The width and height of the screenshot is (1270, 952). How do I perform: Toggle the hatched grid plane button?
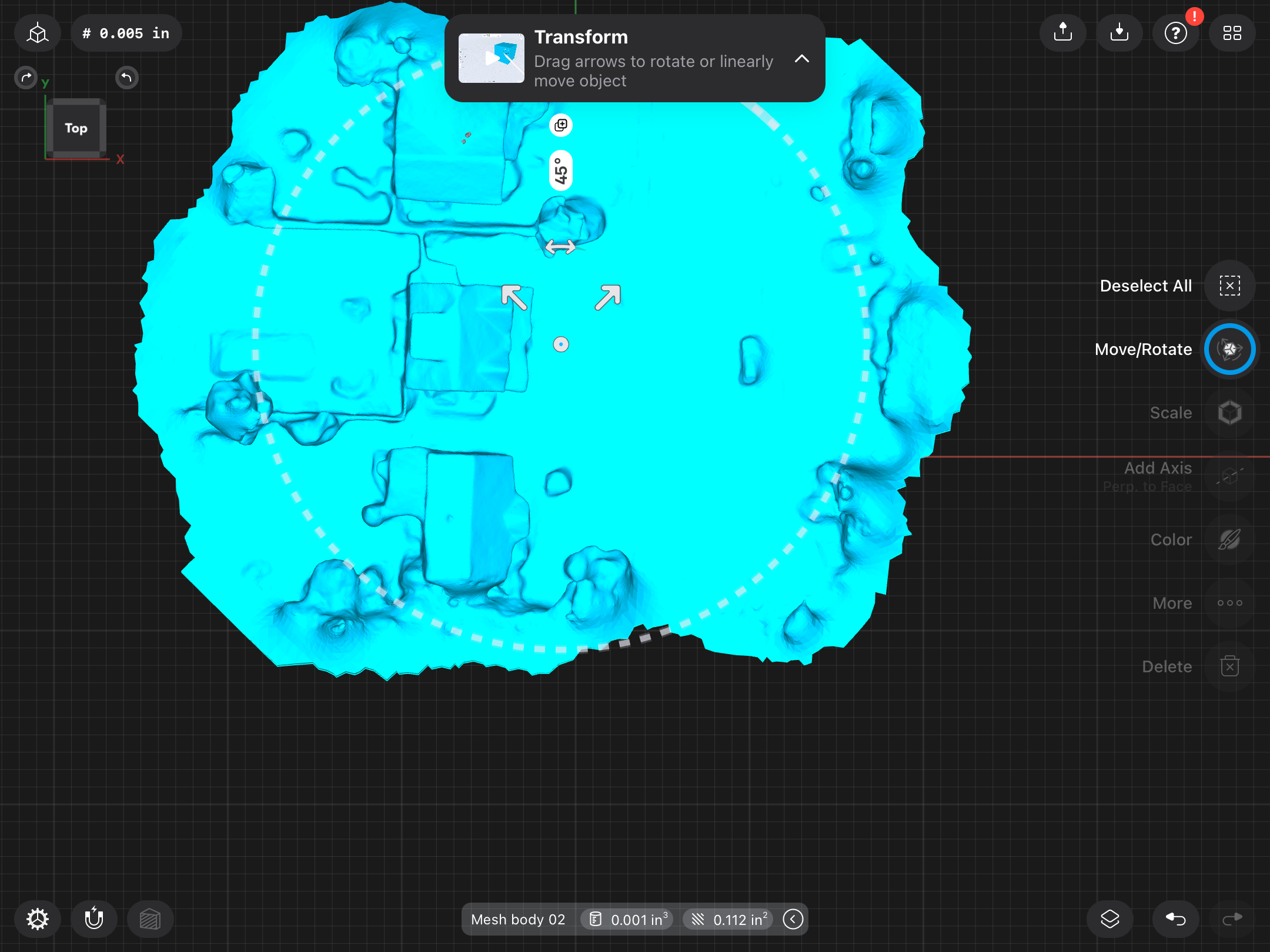click(x=150, y=919)
